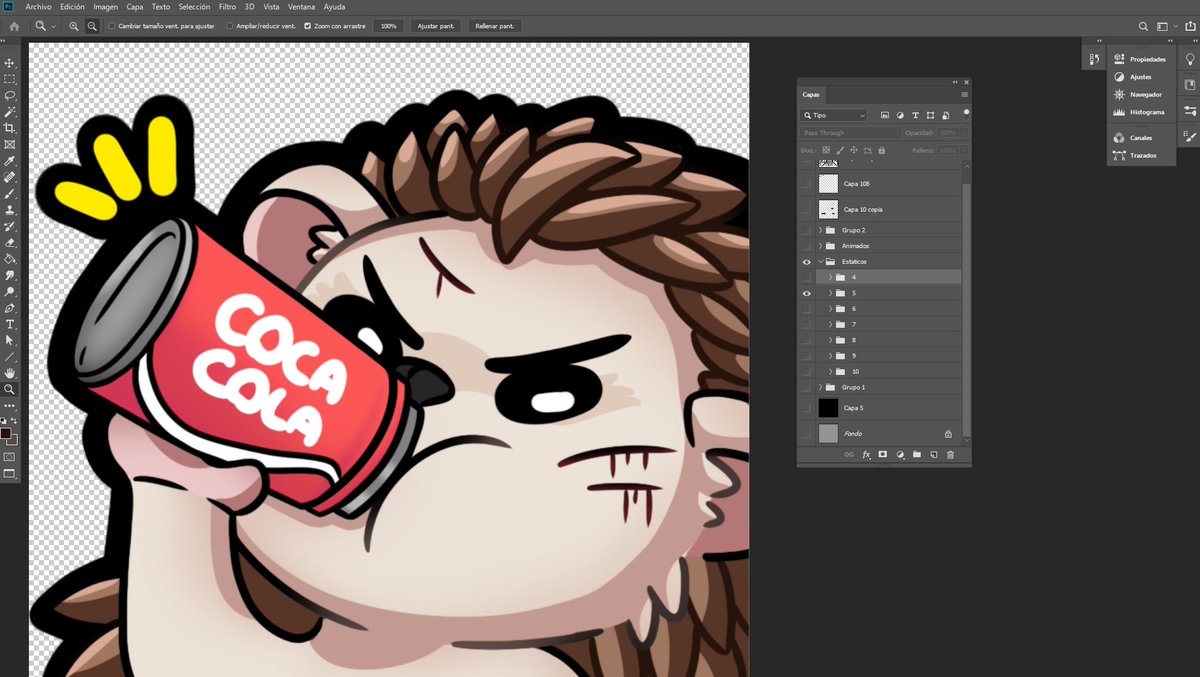Expand the Grupo 1 group
This screenshot has width=1200, height=677.
(x=821, y=387)
